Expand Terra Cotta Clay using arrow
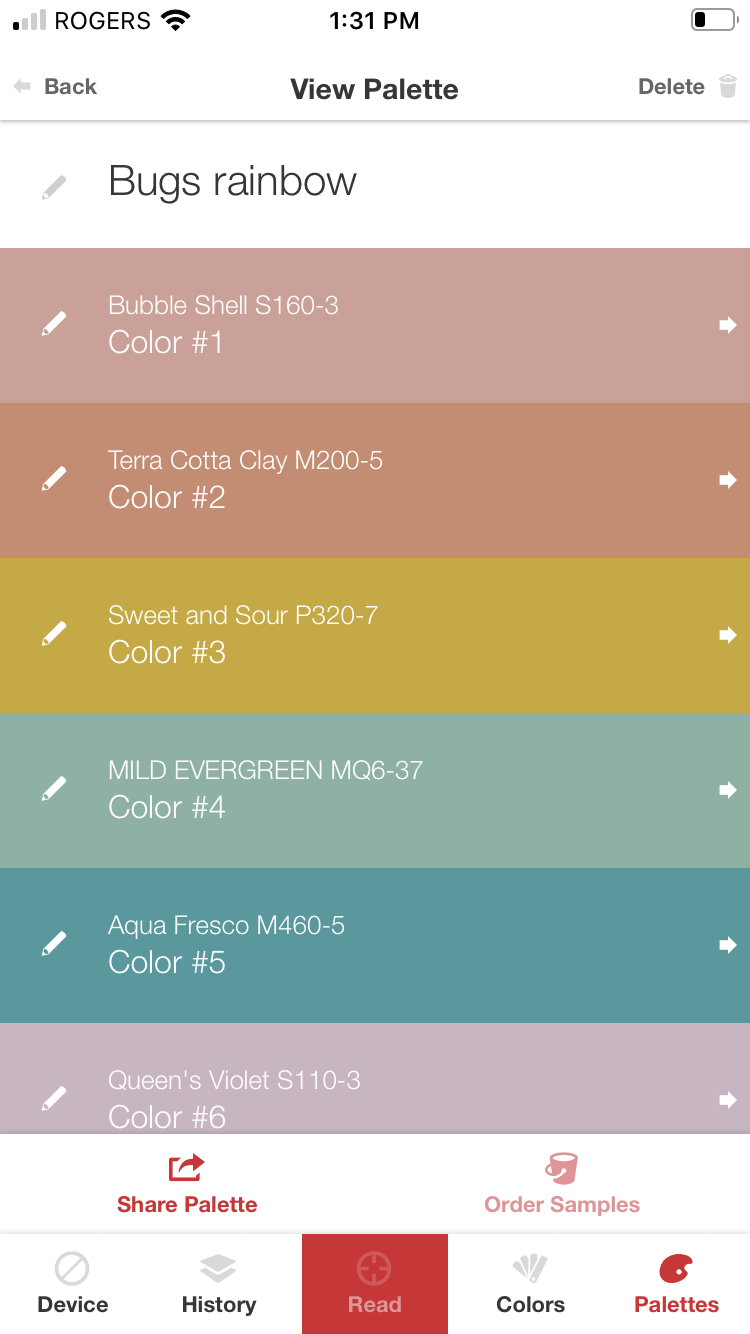Viewport: 750px width, 1334px height. pyautogui.click(x=728, y=480)
